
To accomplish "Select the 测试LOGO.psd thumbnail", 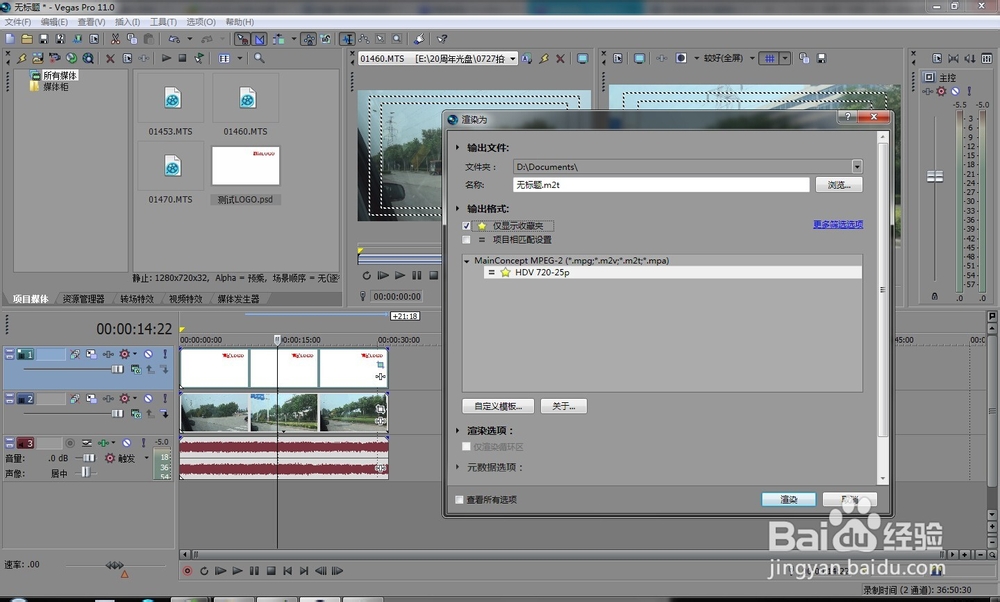I will [246, 166].
